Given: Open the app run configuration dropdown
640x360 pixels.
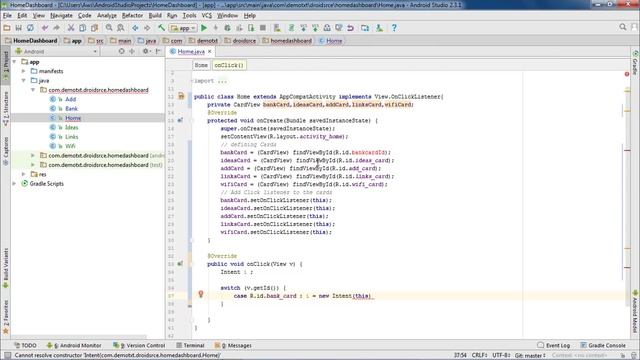Looking at the screenshot, I should click(183, 28).
